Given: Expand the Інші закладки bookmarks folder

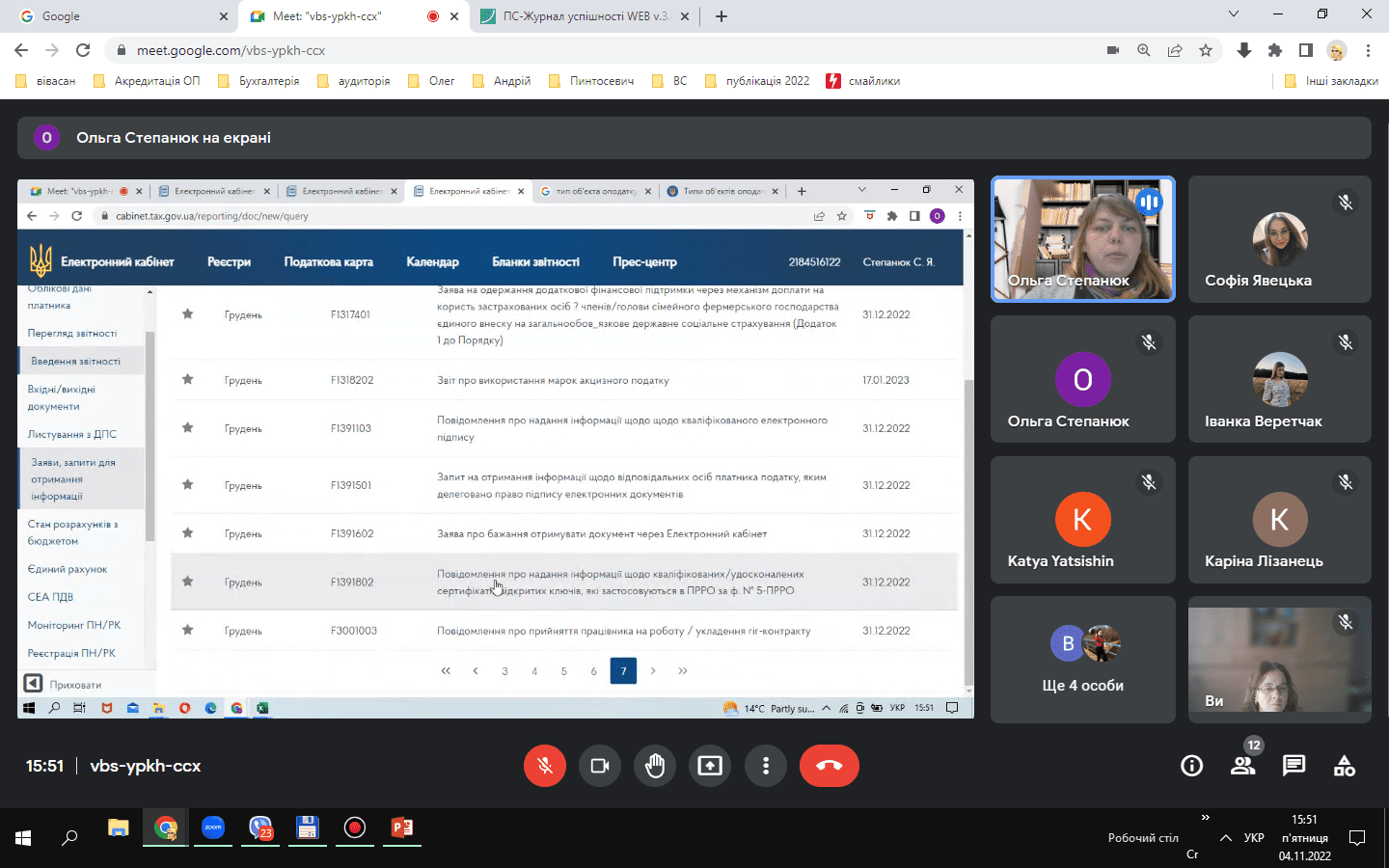Looking at the screenshot, I should (1331, 81).
